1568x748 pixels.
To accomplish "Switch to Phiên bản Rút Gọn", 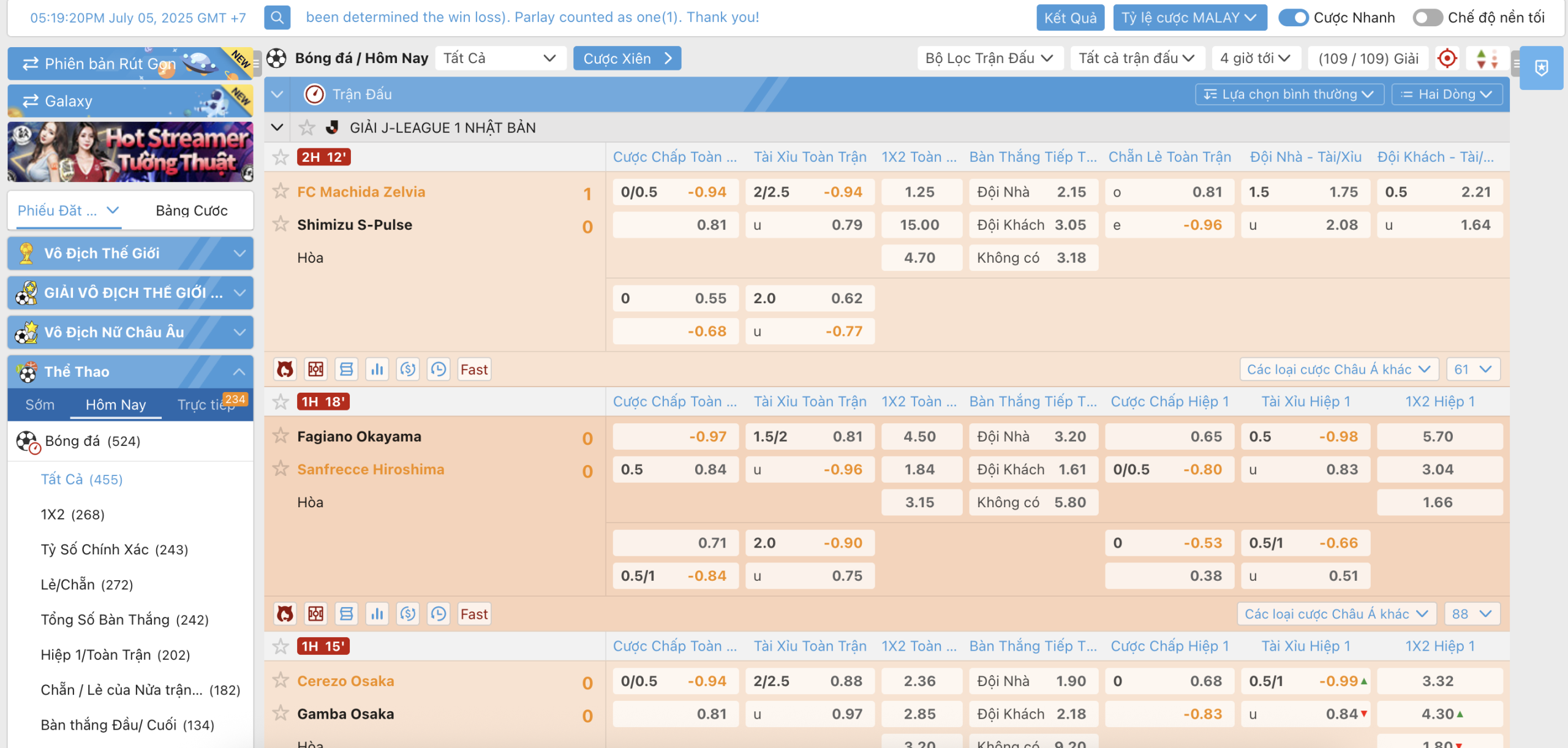I will pyautogui.click(x=130, y=64).
